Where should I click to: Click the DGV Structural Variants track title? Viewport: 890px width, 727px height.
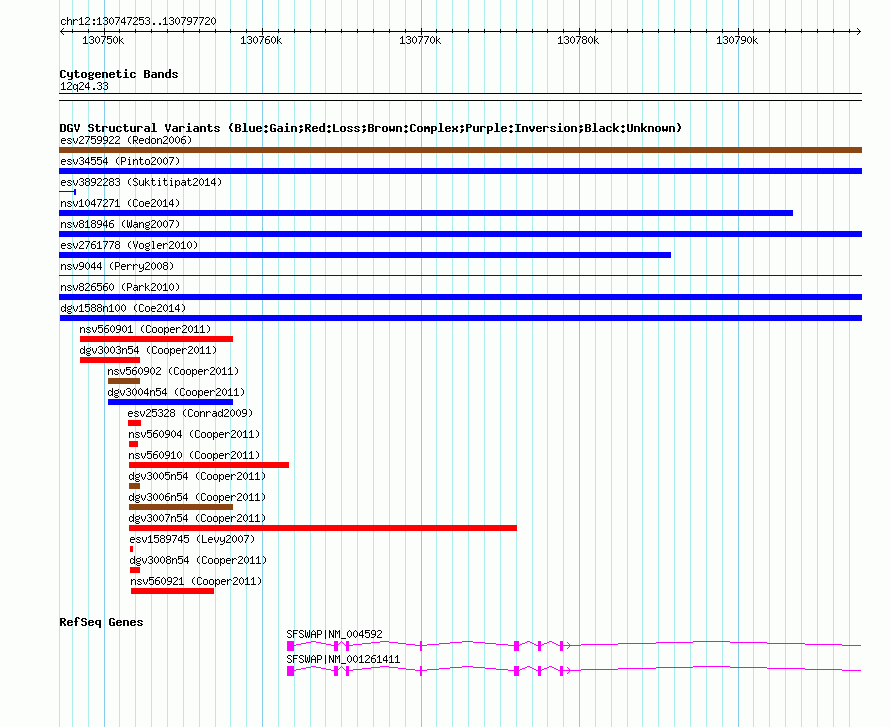click(370, 128)
